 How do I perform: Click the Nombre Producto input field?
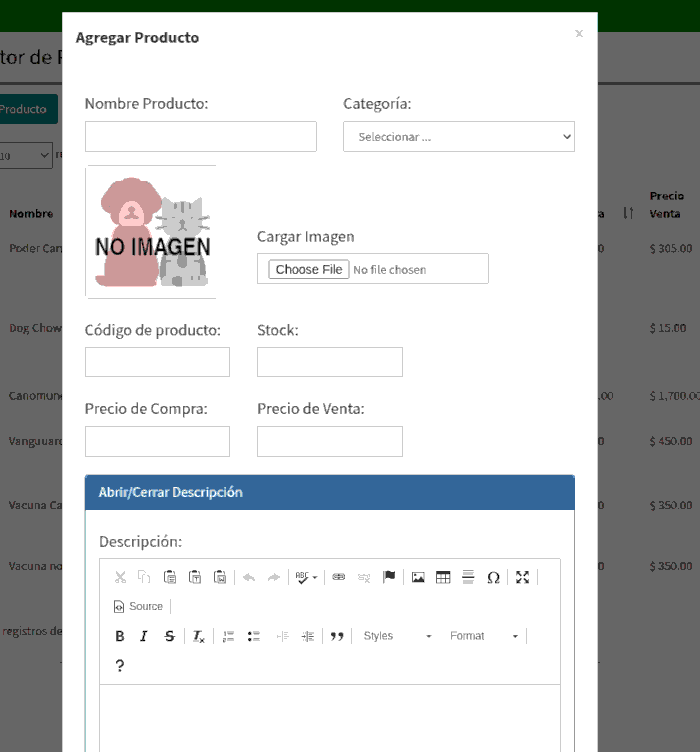click(200, 137)
